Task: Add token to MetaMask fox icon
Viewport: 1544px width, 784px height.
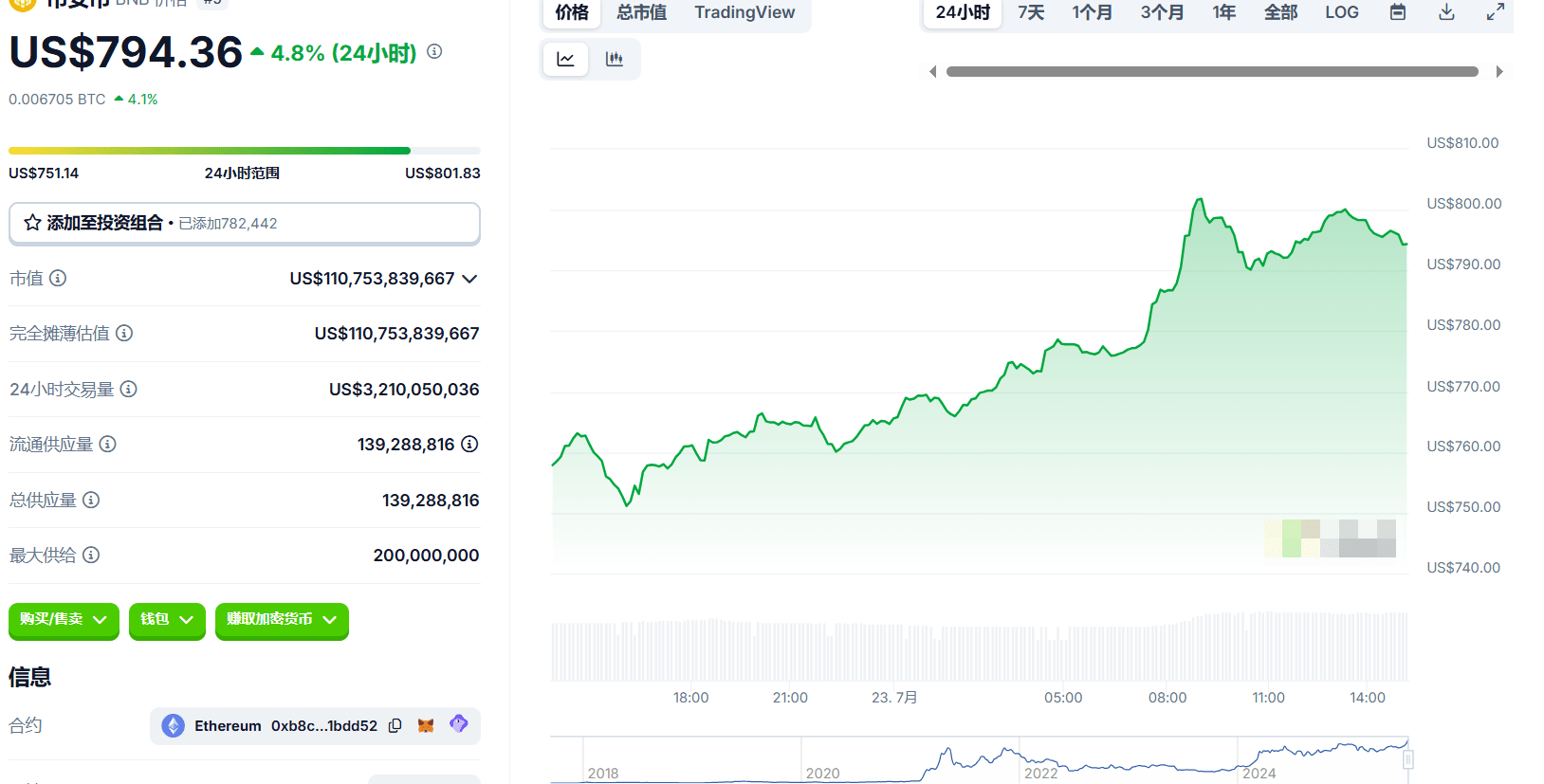Action: coord(426,725)
